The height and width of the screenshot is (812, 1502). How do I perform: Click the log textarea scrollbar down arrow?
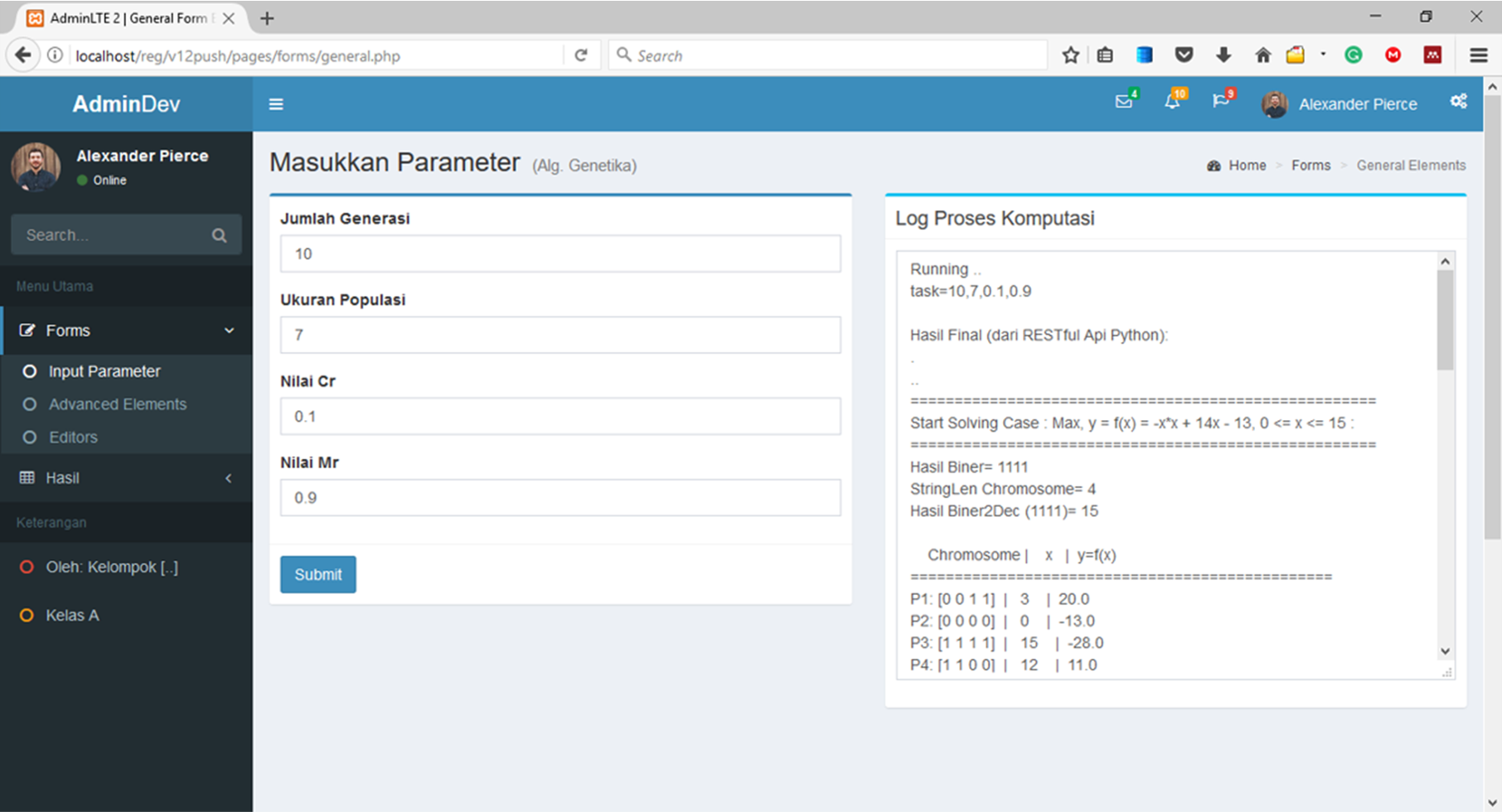pyautogui.click(x=1445, y=651)
